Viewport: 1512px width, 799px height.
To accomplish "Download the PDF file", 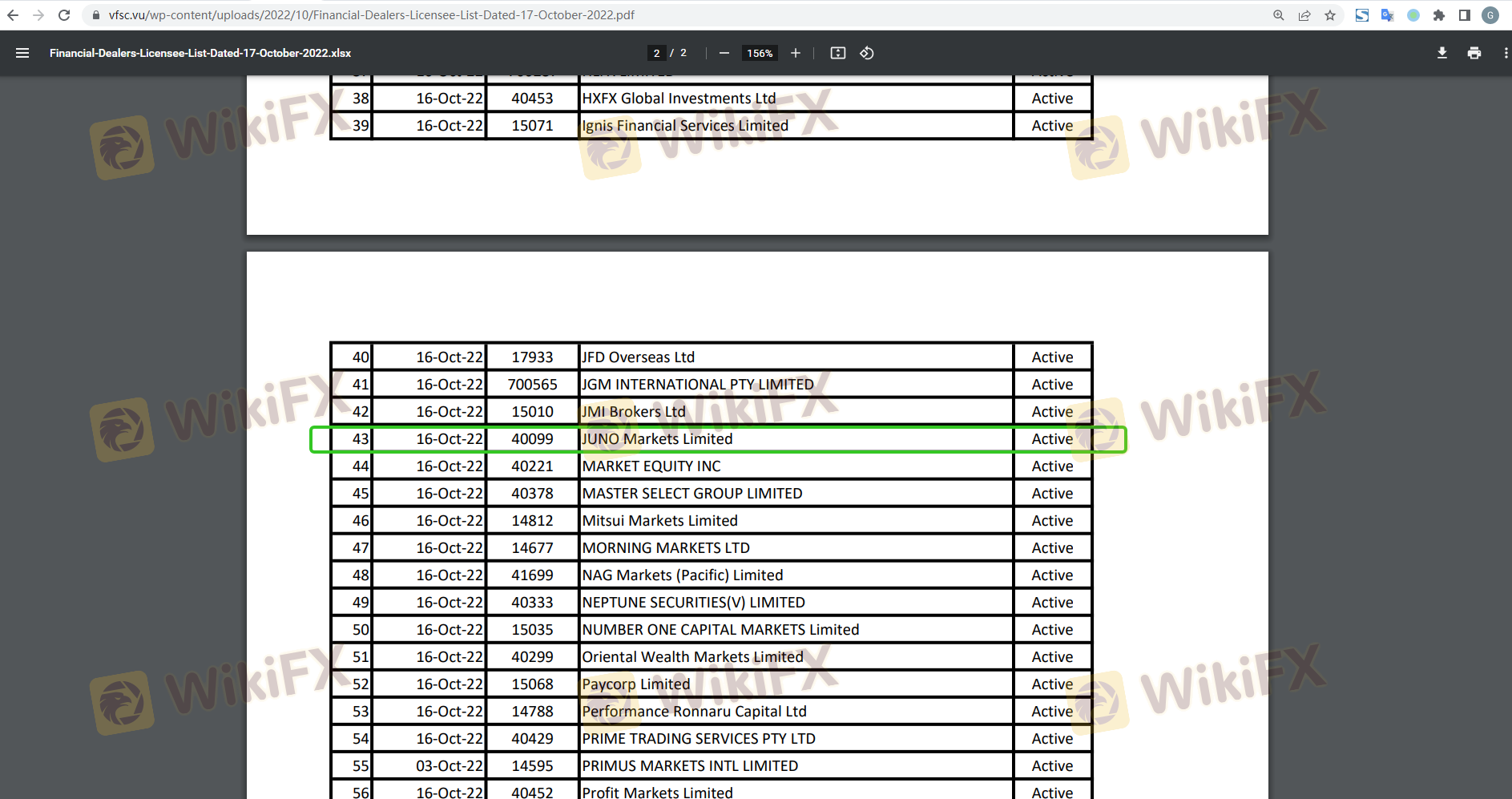I will pyautogui.click(x=1442, y=53).
